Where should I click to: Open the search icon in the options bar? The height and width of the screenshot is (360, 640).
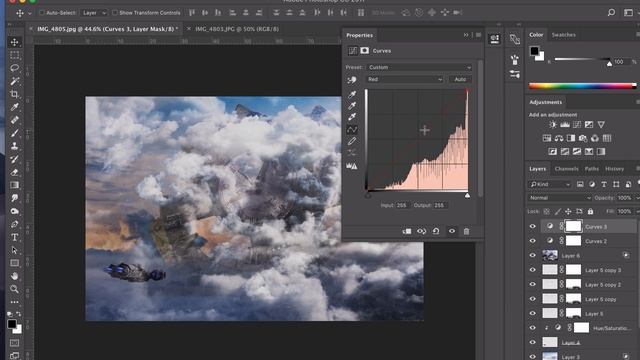tap(611, 13)
